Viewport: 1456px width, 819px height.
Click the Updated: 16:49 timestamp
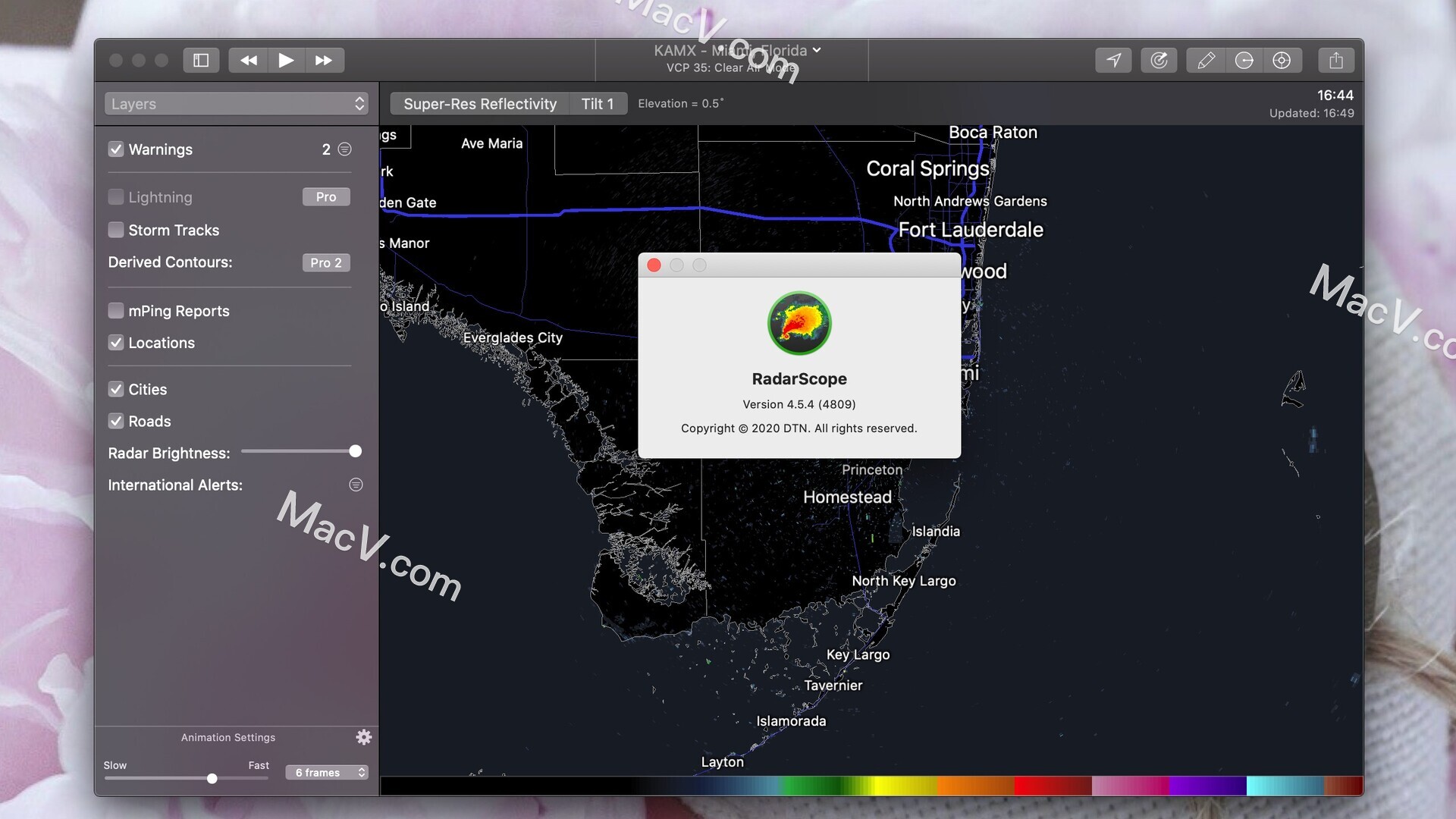1311,113
